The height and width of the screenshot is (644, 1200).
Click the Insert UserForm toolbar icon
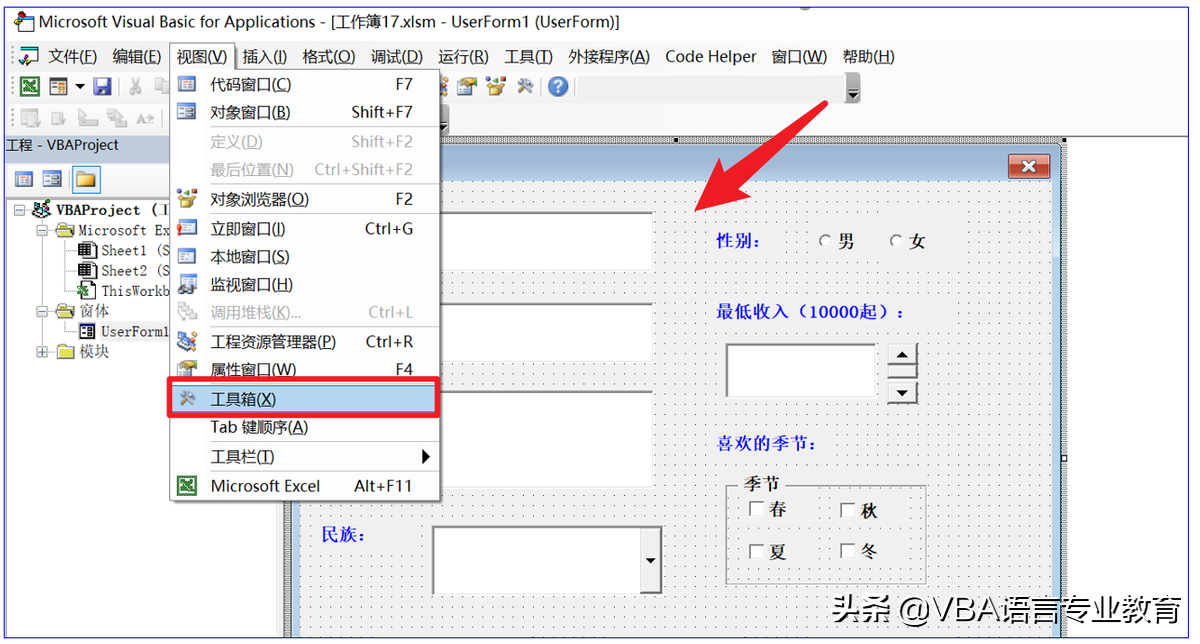[x=58, y=87]
